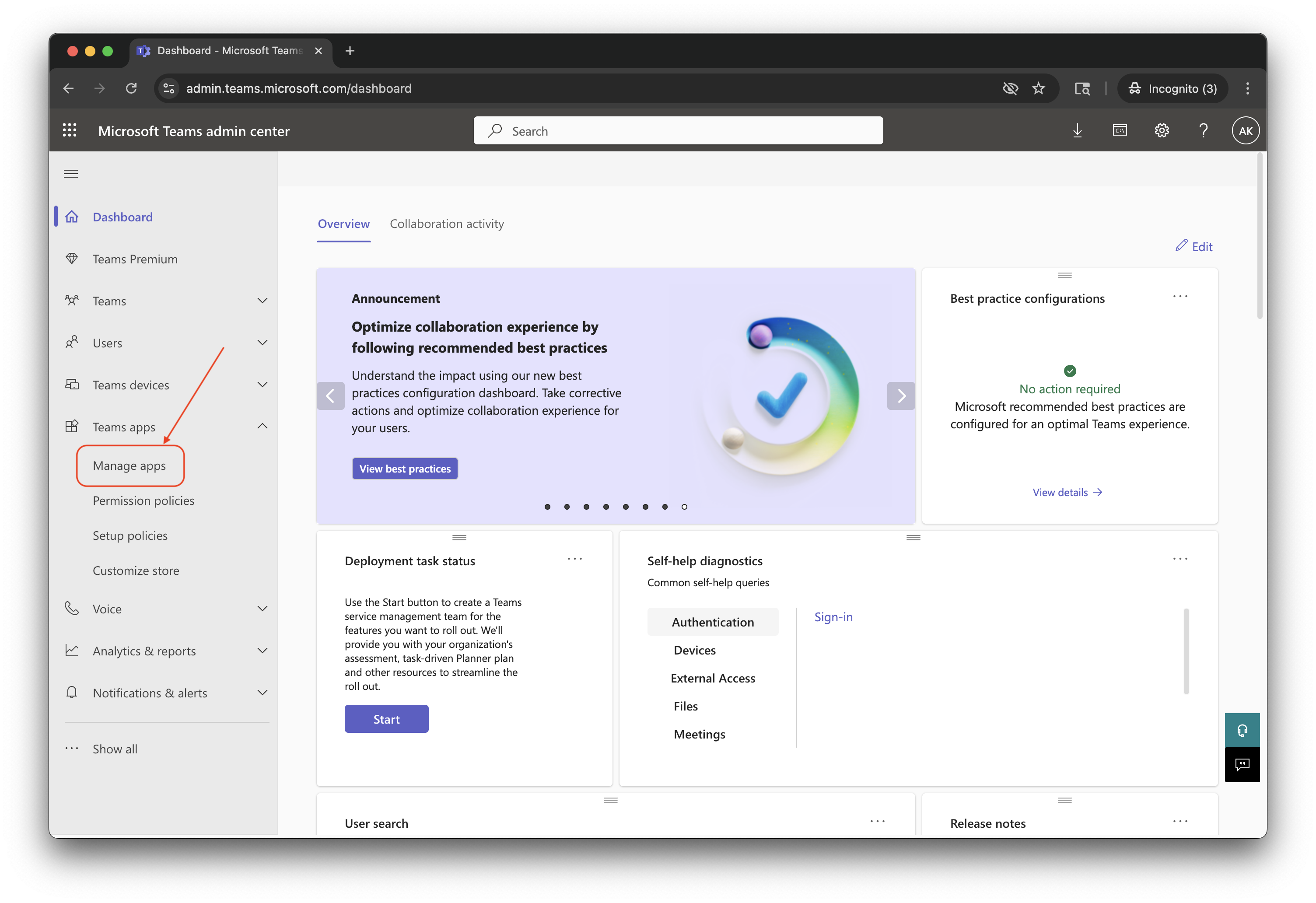Click the View best practices button
The width and height of the screenshot is (1316, 903).
click(x=405, y=469)
